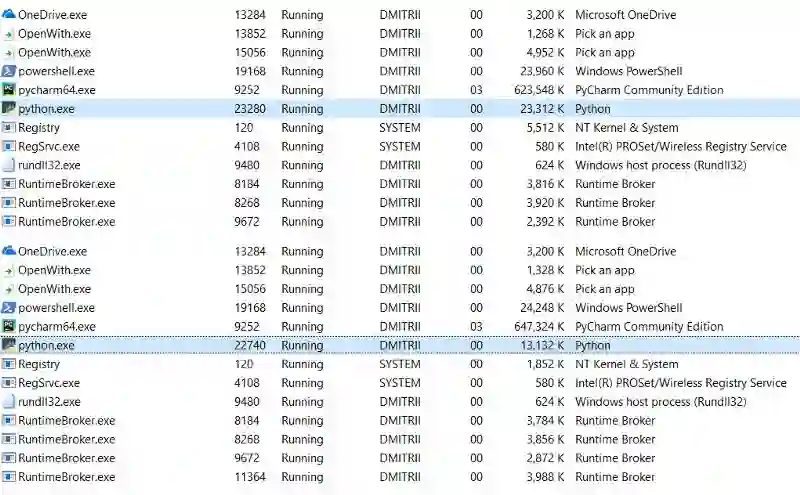The width and height of the screenshot is (800, 495).
Task: Click NT Kernel & System beside 5,512 K
Action: click(627, 128)
